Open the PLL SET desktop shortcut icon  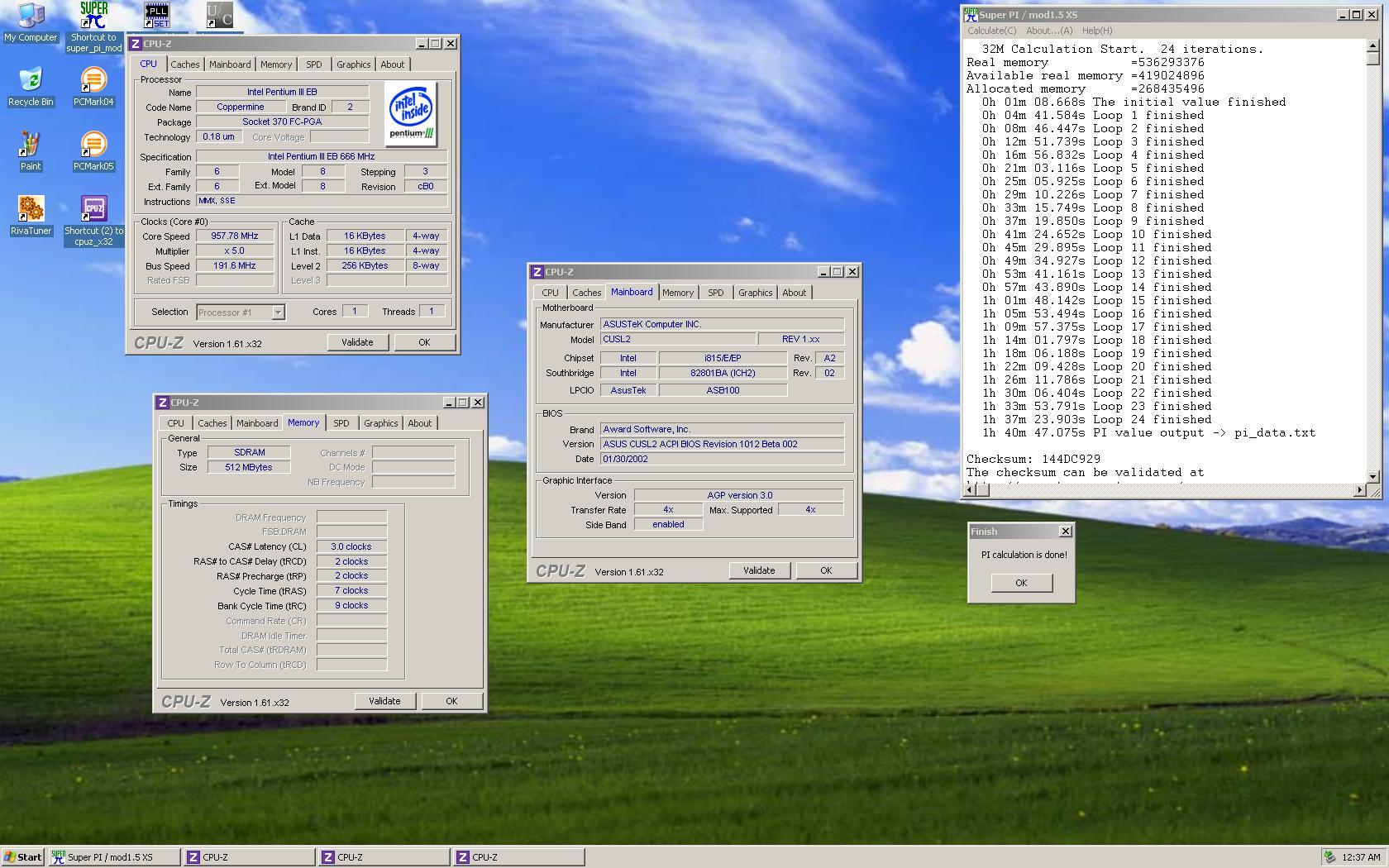pos(156,14)
